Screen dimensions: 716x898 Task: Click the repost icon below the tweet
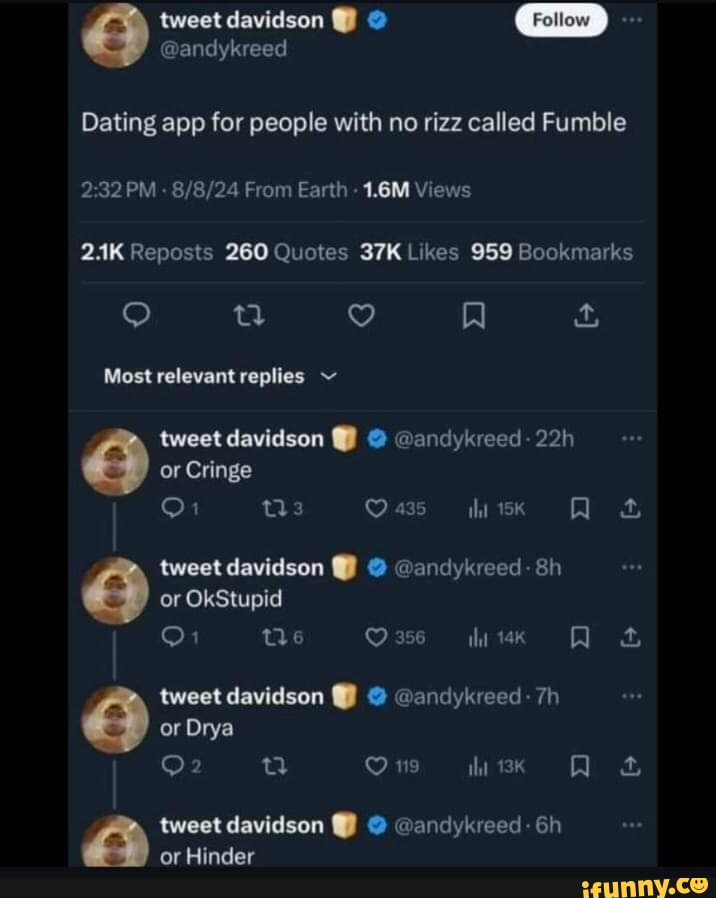pyautogui.click(x=249, y=315)
